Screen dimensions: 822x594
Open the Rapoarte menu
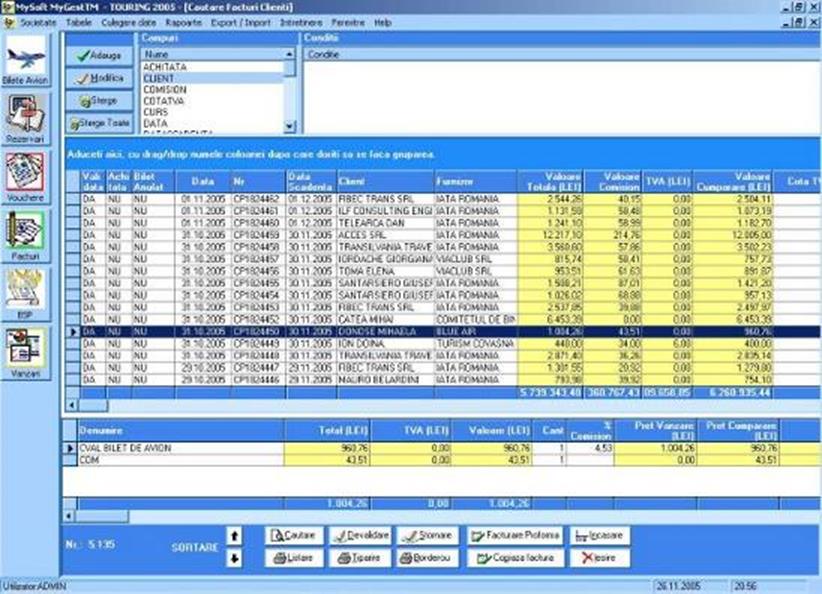(x=183, y=23)
